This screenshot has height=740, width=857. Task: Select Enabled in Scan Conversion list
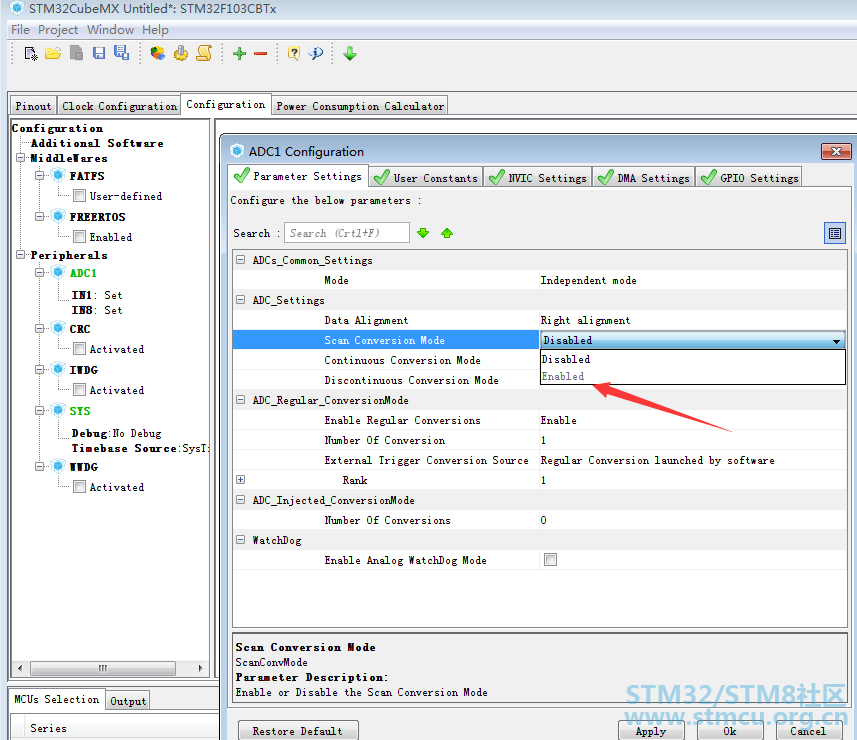click(692, 376)
